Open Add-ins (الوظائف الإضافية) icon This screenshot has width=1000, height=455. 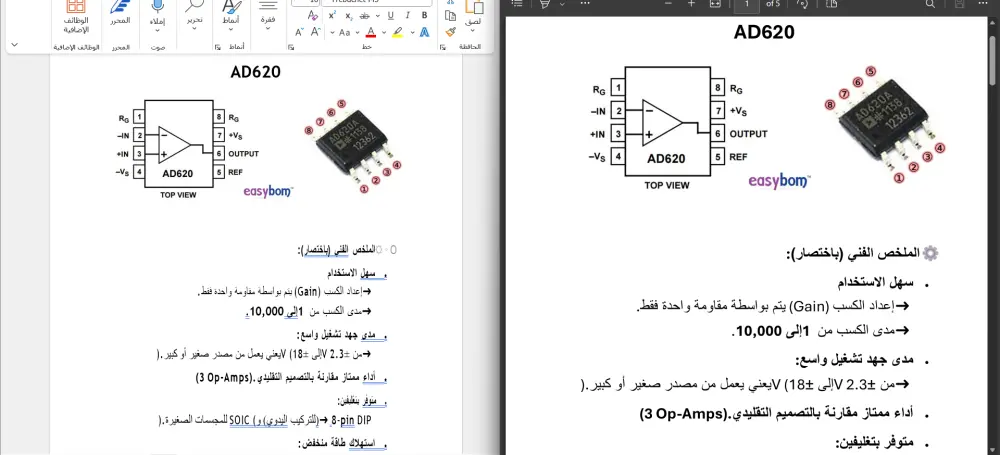[76, 5]
